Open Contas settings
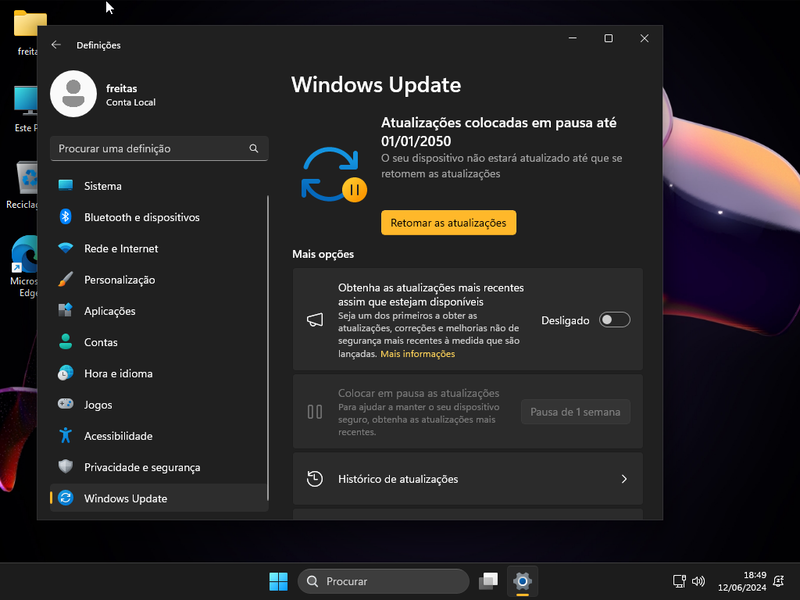The image size is (800, 600). (x=159, y=342)
